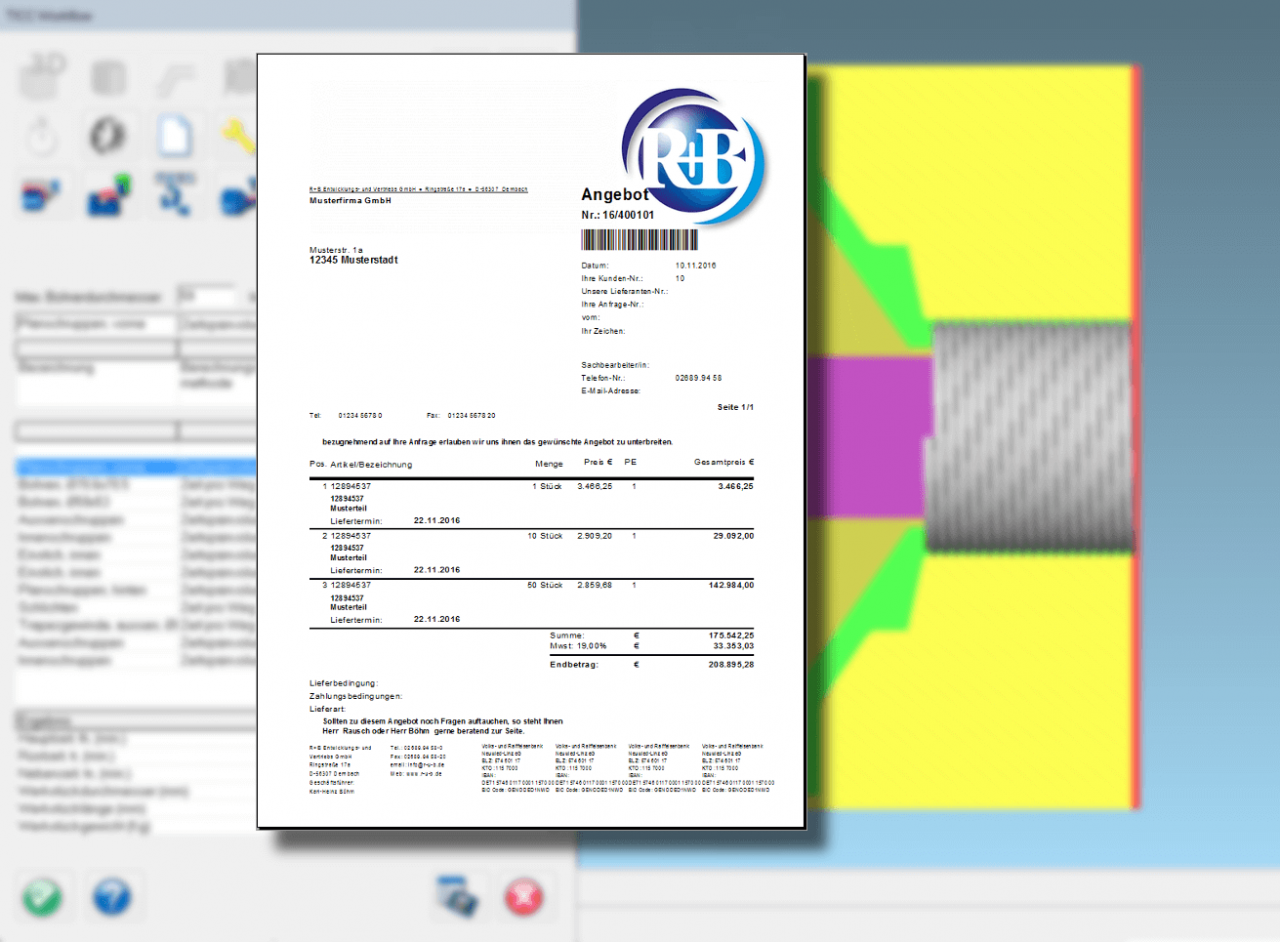Image resolution: width=1280 pixels, height=942 pixels.
Task: Click the PDF print icon at the bottom
Action: coord(458,897)
